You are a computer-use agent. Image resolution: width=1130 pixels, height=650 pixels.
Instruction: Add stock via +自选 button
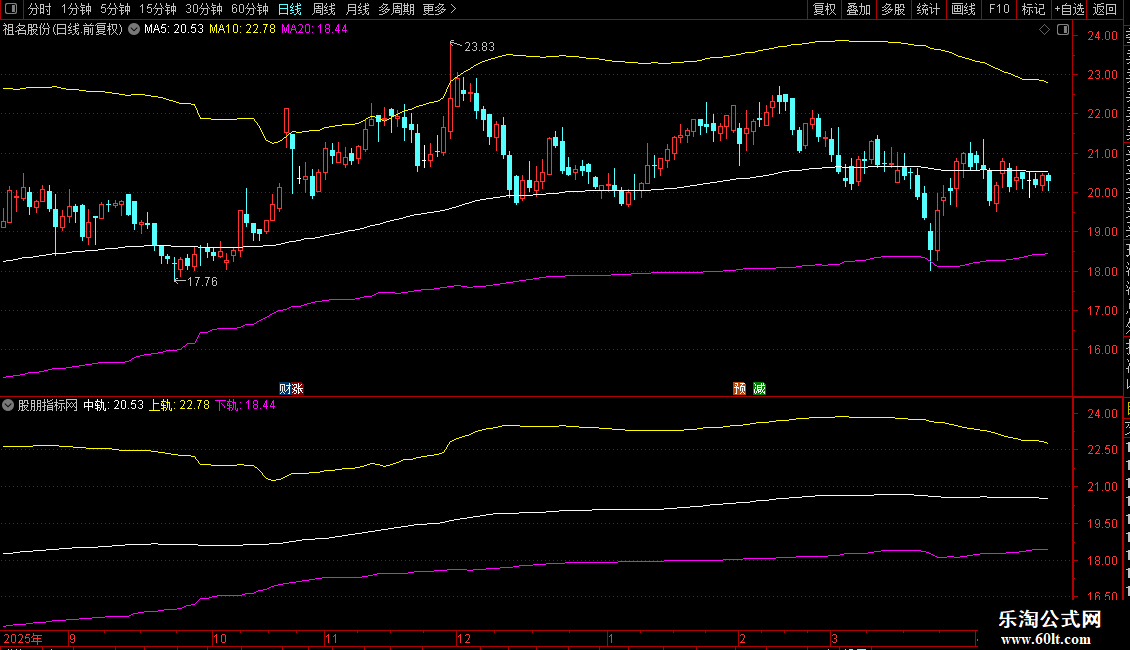(x=1069, y=9)
